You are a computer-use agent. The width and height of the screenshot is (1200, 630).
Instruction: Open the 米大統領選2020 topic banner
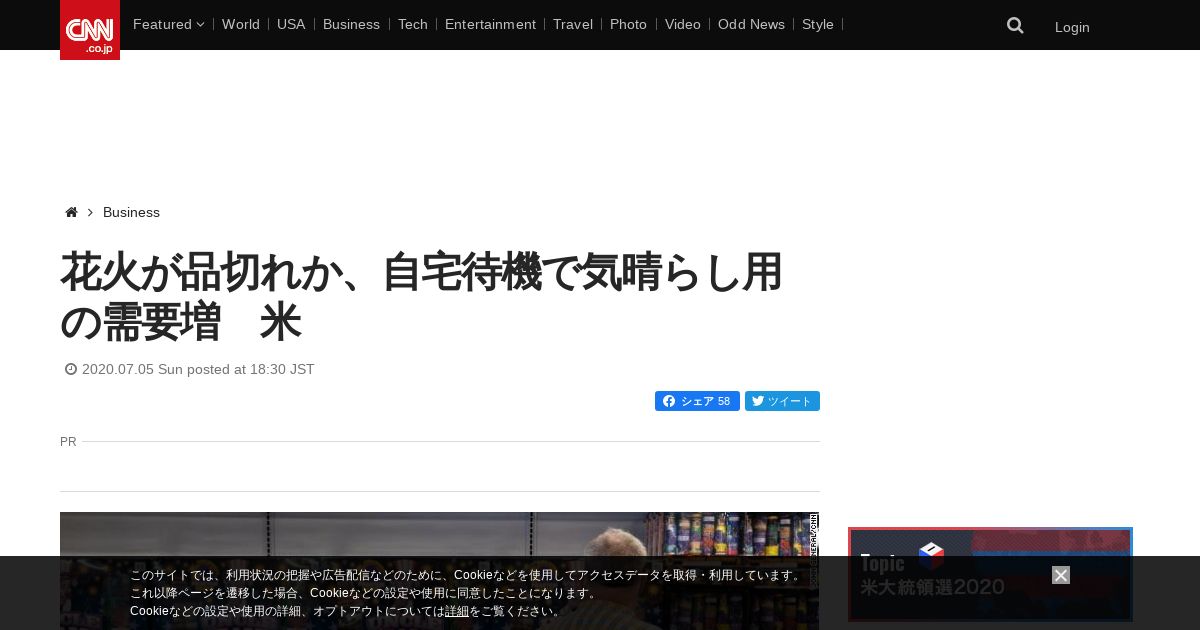(990, 575)
